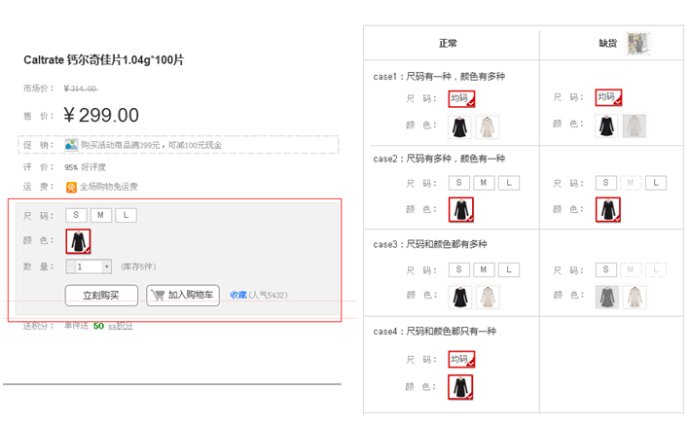Screen dimensions: 690x426
Task: Click the promotion text 购买活动商品满399元
Action: [151, 145]
